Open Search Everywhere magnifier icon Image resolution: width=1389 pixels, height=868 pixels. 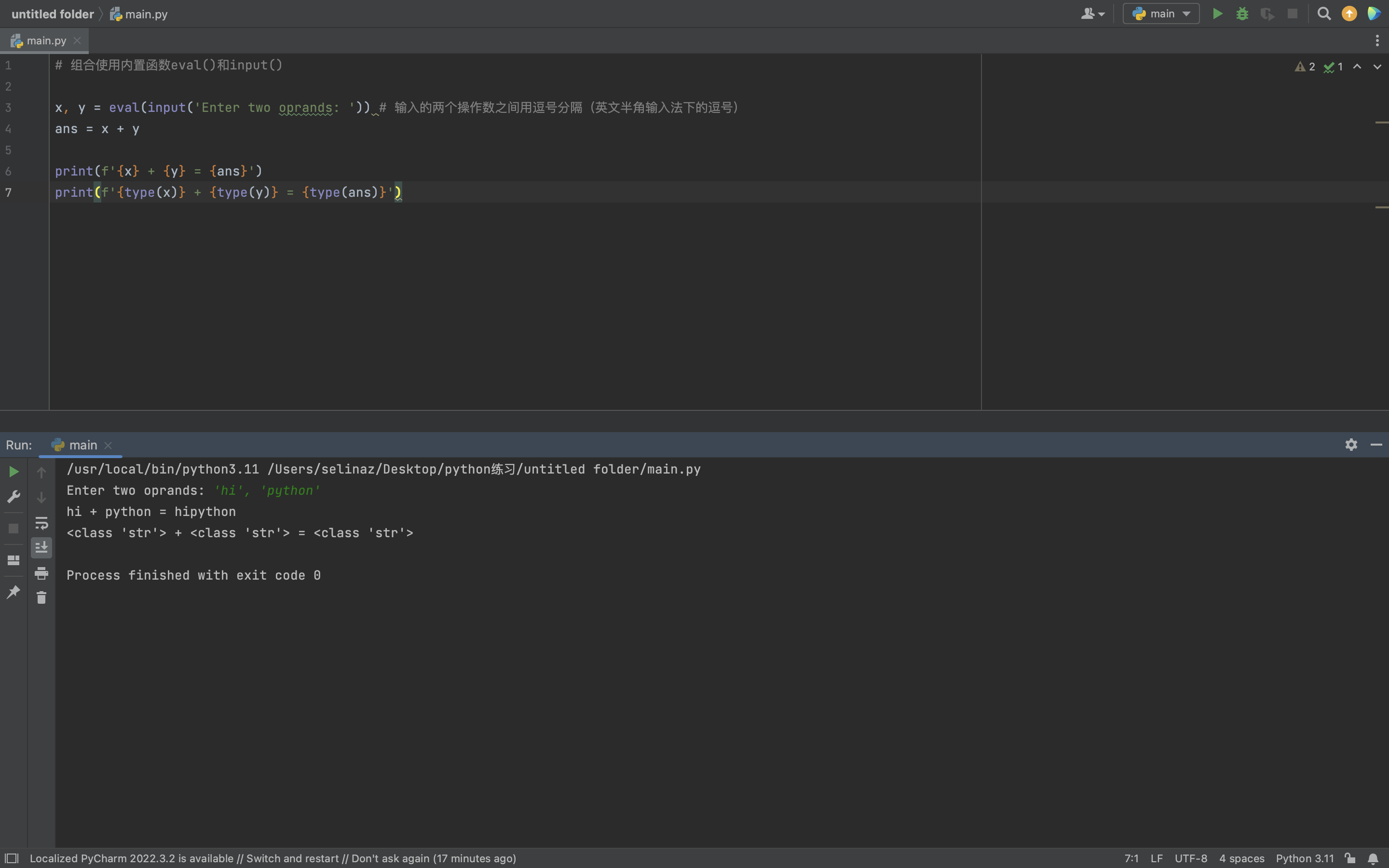[1323, 14]
